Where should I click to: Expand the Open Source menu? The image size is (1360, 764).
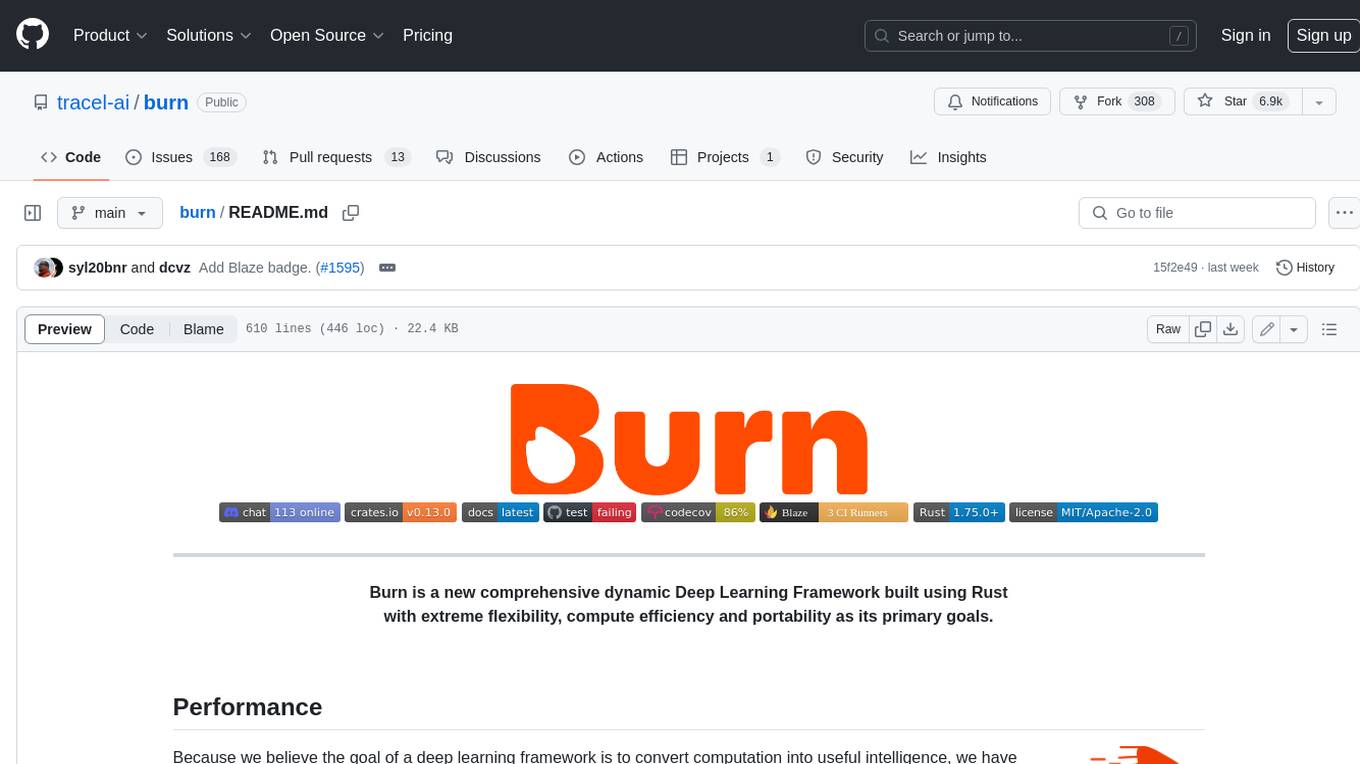(x=327, y=35)
